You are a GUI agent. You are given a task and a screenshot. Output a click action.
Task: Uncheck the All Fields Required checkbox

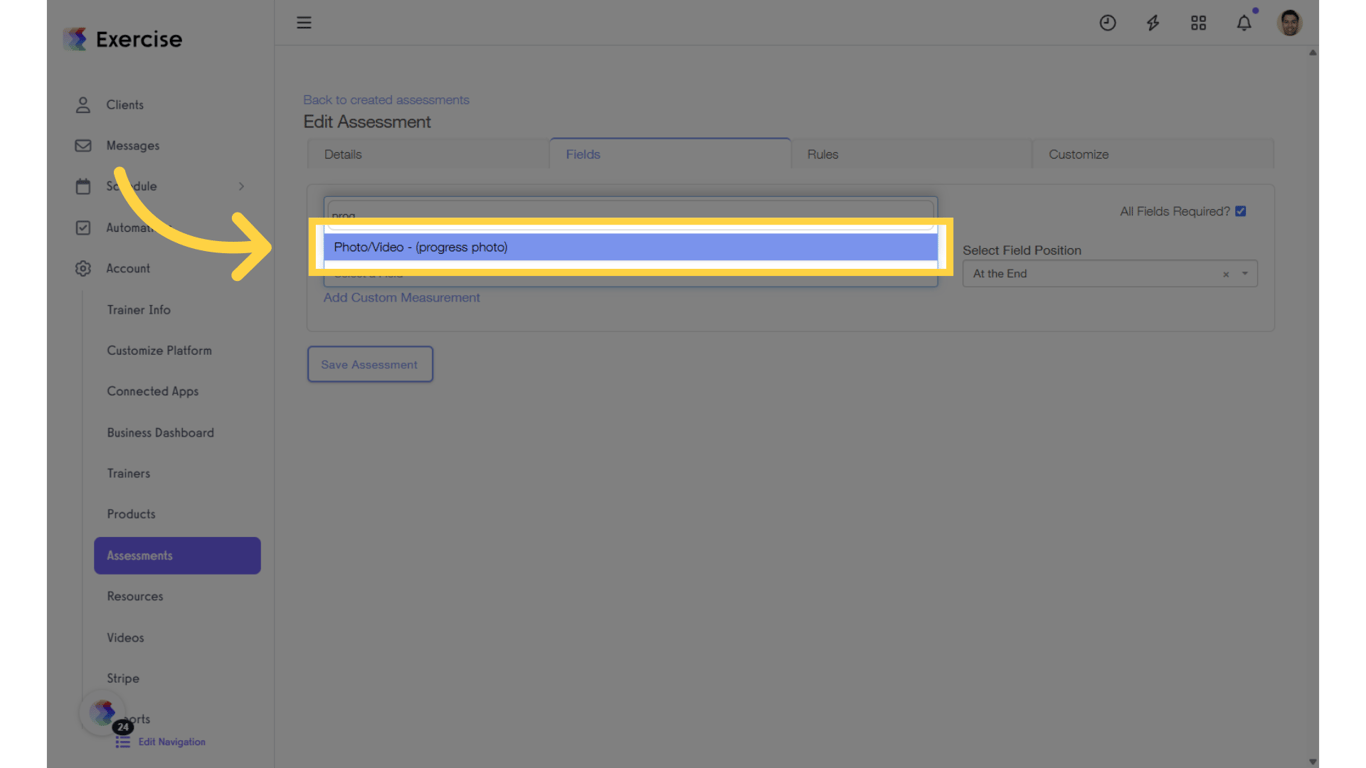pos(1240,211)
